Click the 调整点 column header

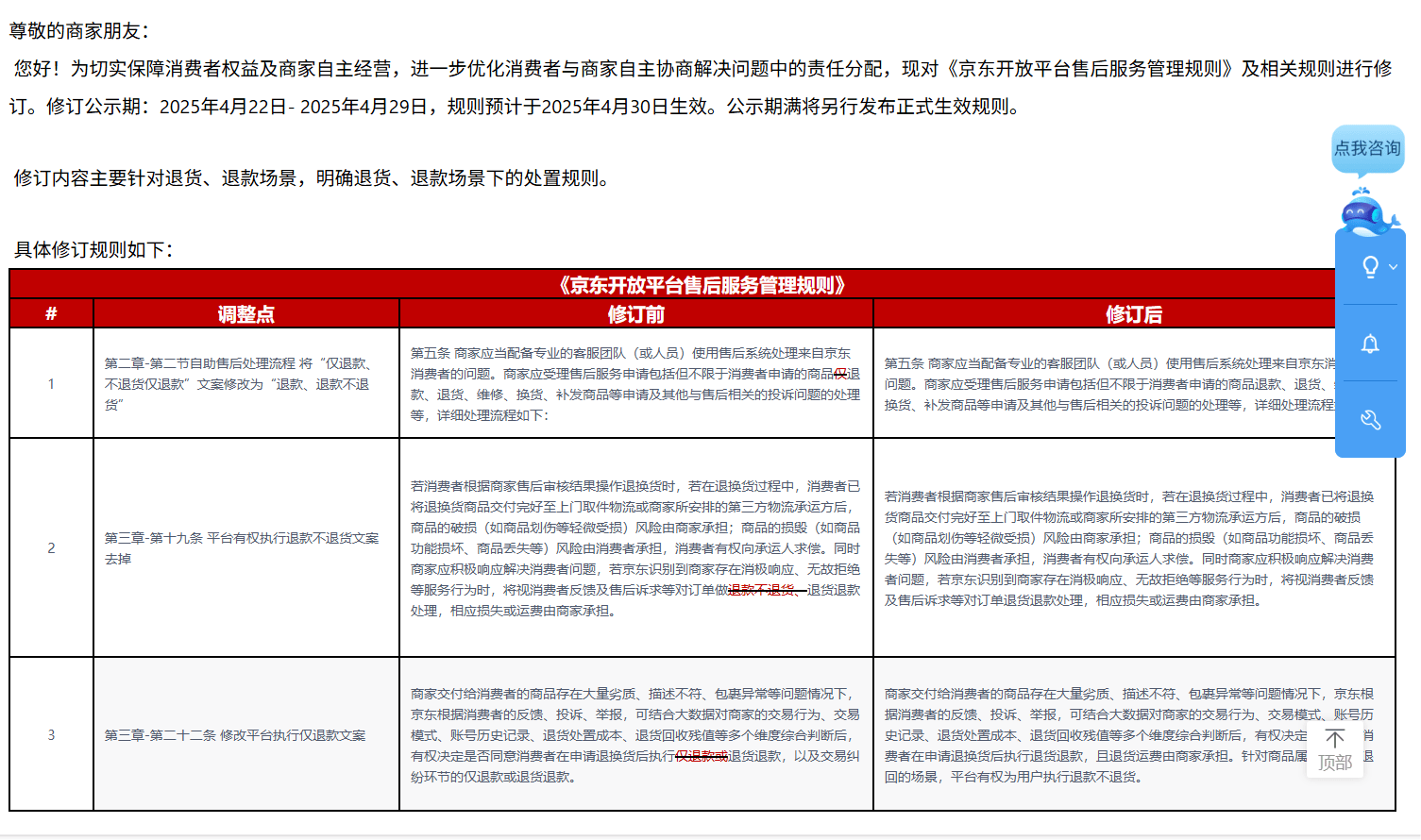click(x=246, y=314)
